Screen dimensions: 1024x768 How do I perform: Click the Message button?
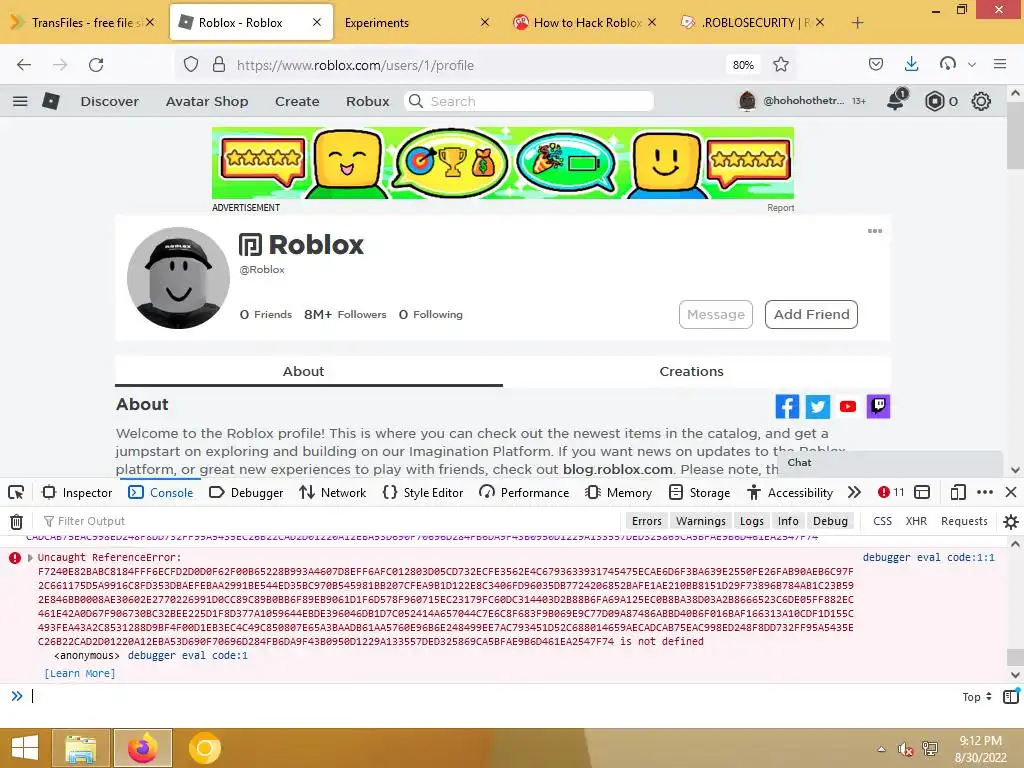point(716,314)
